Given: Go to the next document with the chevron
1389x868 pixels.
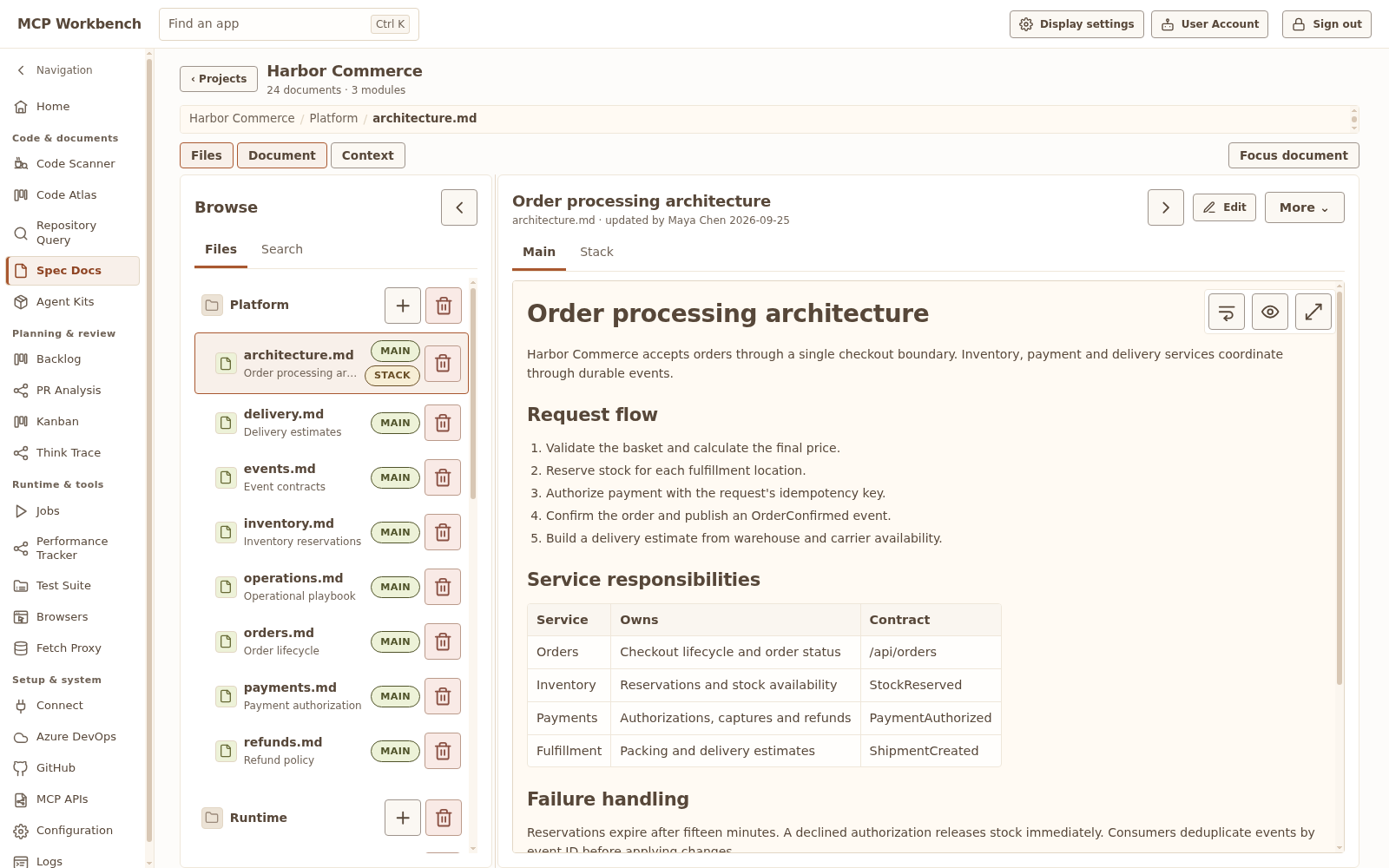Looking at the screenshot, I should click(x=1166, y=207).
